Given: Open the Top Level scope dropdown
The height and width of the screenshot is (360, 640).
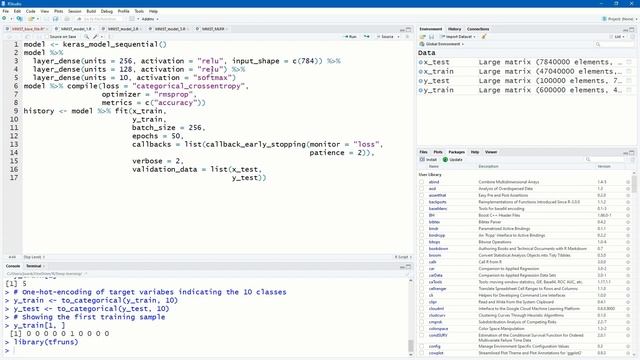Looking at the screenshot, I should pos(34,257).
